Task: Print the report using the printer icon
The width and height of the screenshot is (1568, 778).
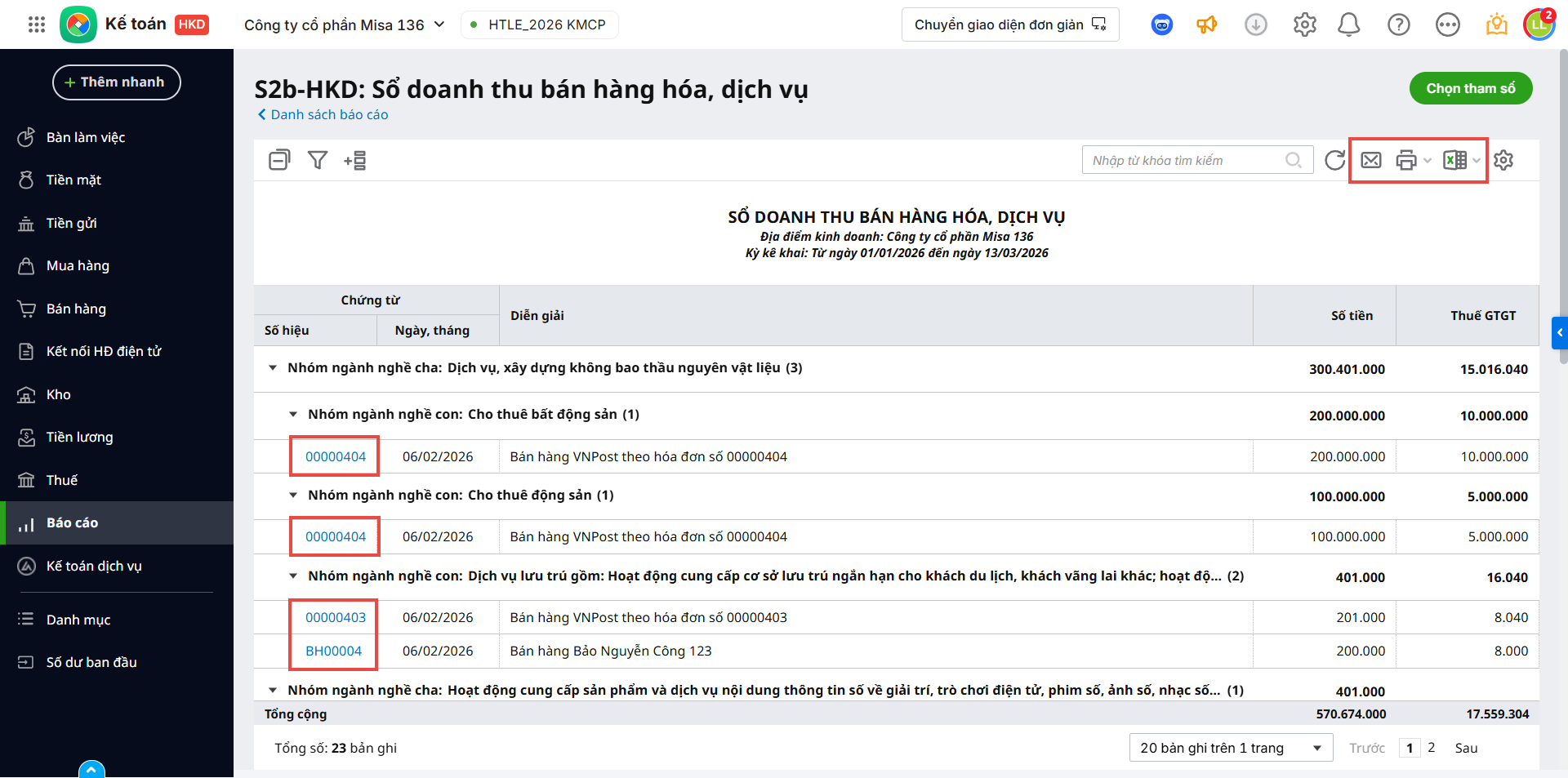Action: point(1405,160)
